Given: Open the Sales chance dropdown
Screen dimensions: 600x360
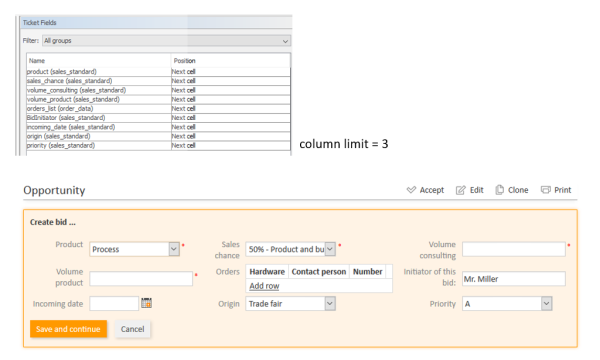Looking at the screenshot, I should tap(330, 249).
